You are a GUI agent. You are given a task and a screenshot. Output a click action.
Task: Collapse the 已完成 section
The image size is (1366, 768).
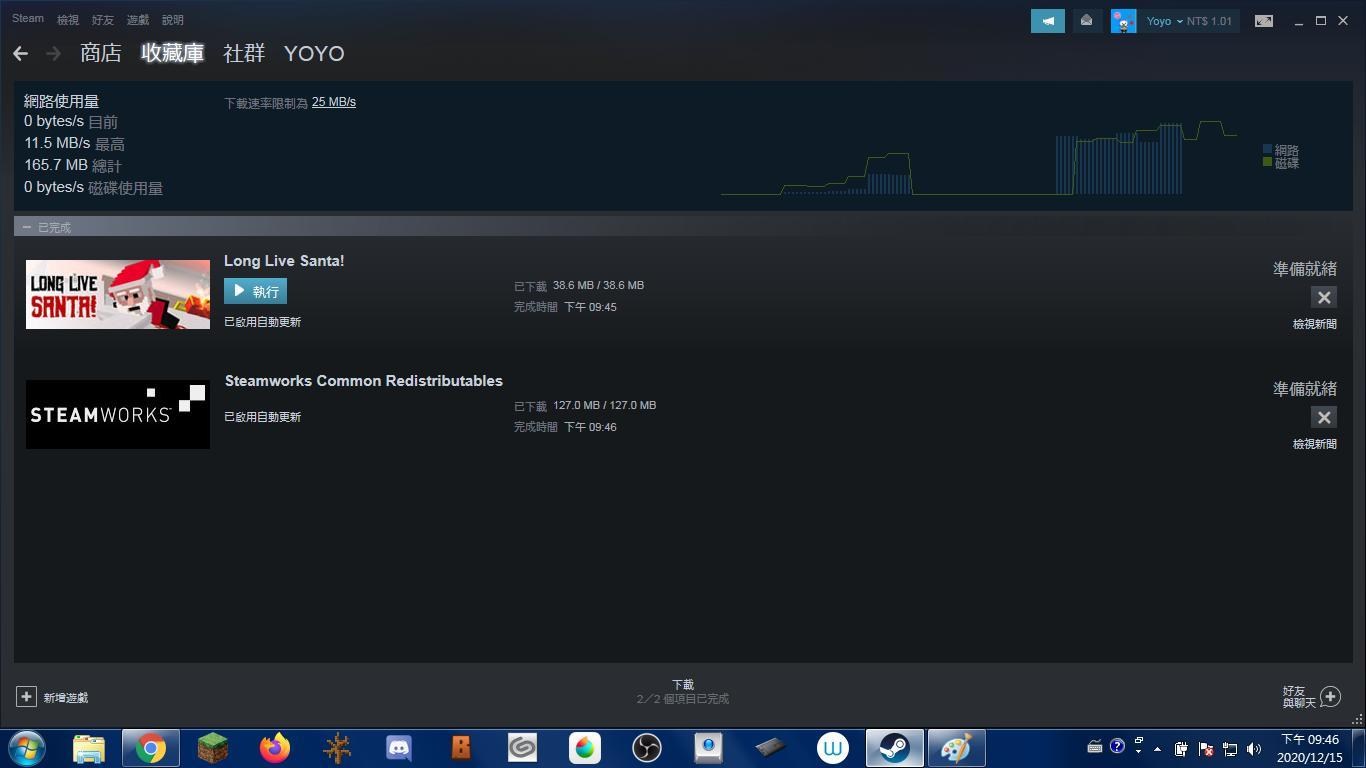point(26,227)
